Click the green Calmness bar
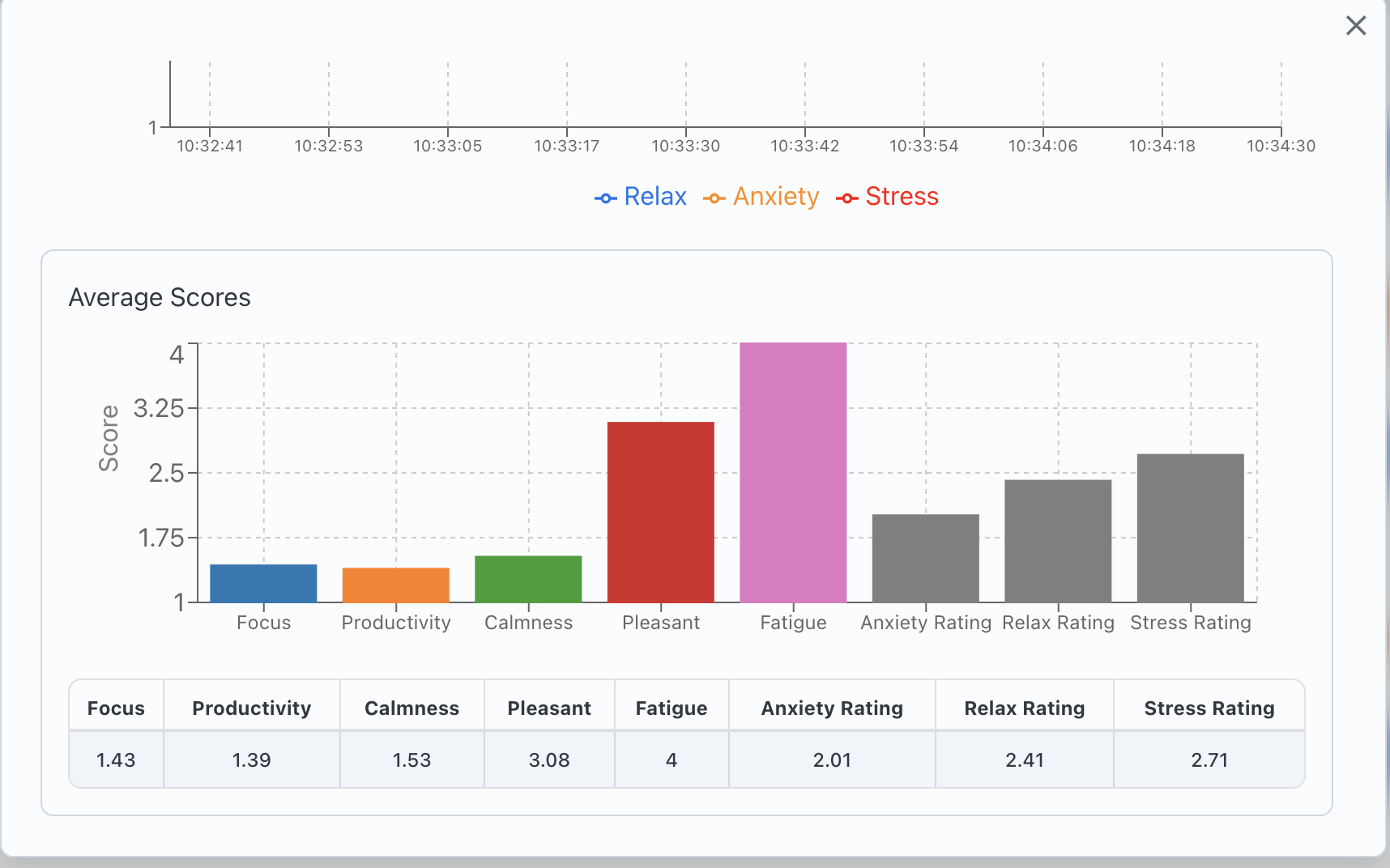 (528, 579)
